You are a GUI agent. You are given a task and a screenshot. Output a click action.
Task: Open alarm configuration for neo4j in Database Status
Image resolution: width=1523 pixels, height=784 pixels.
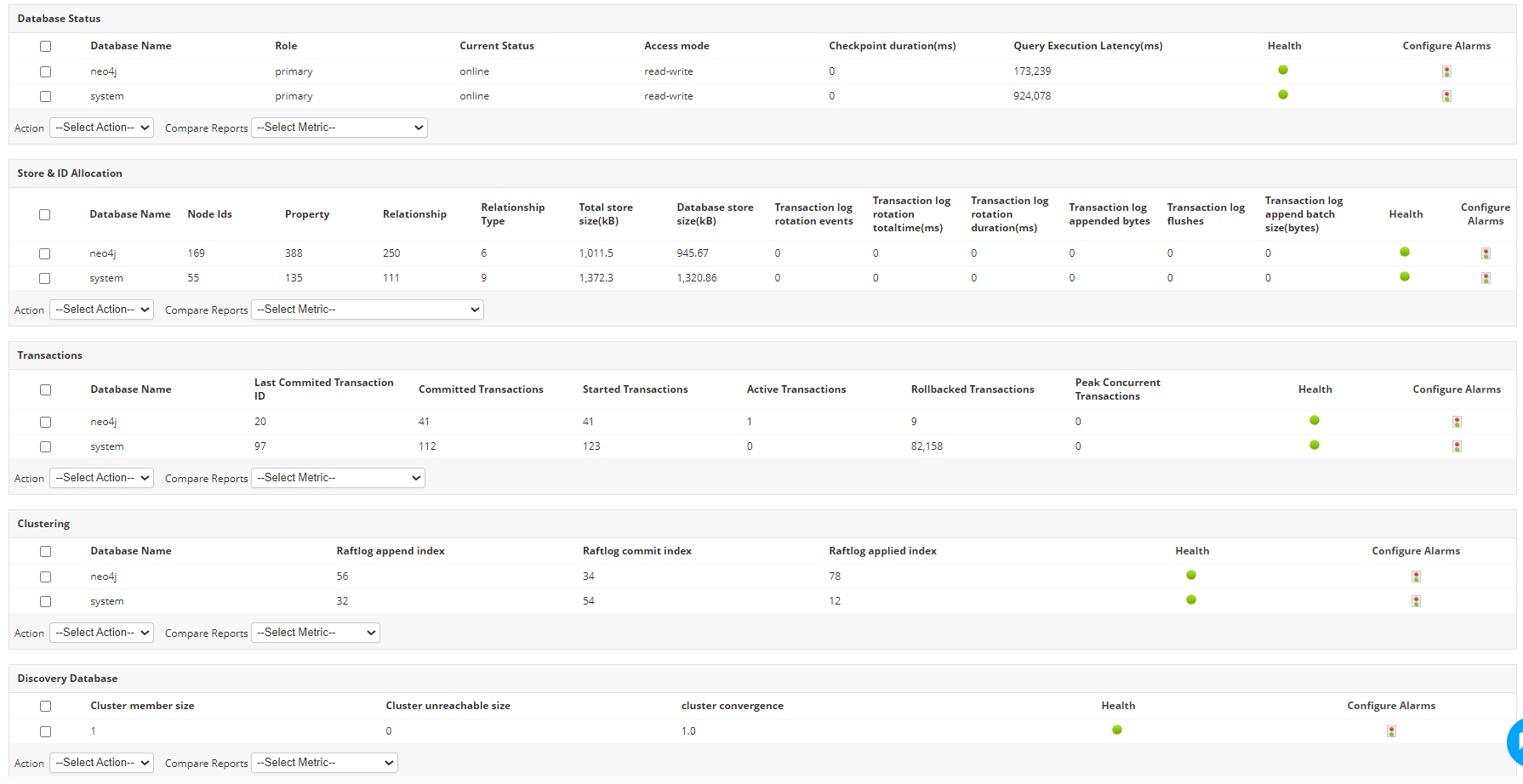tap(1446, 71)
